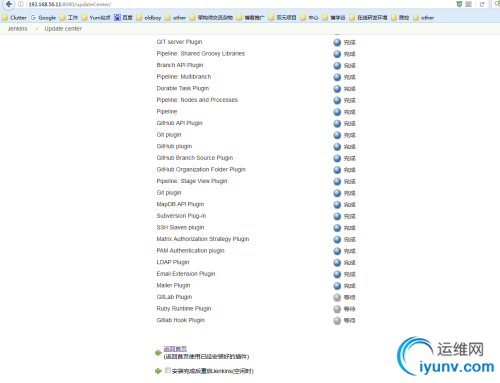The width and height of the screenshot is (500, 383).
Task: Click the status ball for Pipeline: Stage View Plugin
Action: click(337, 181)
